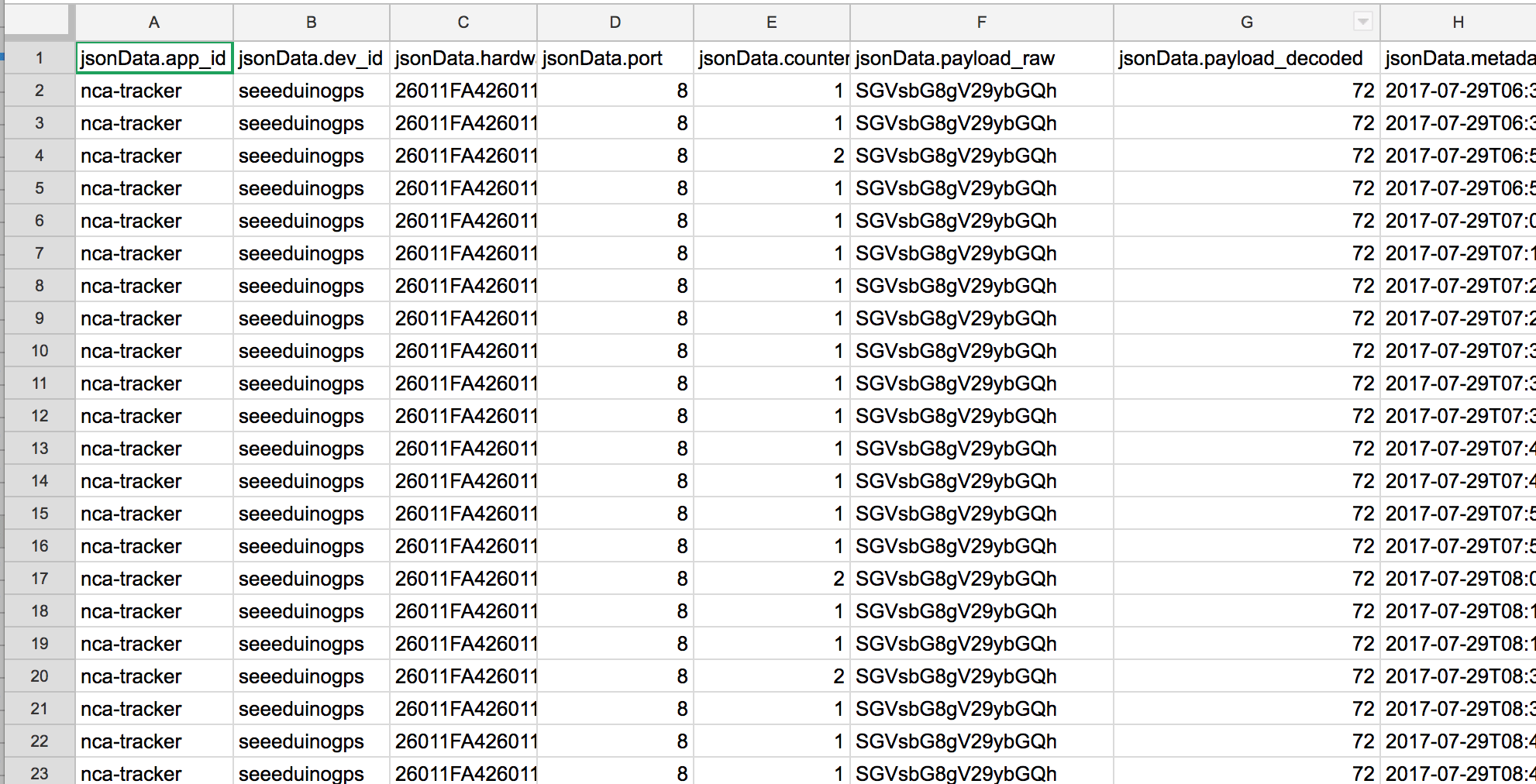Click the 'jsonData.hardw' header cell

pyautogui.click(x=463, y=58)
